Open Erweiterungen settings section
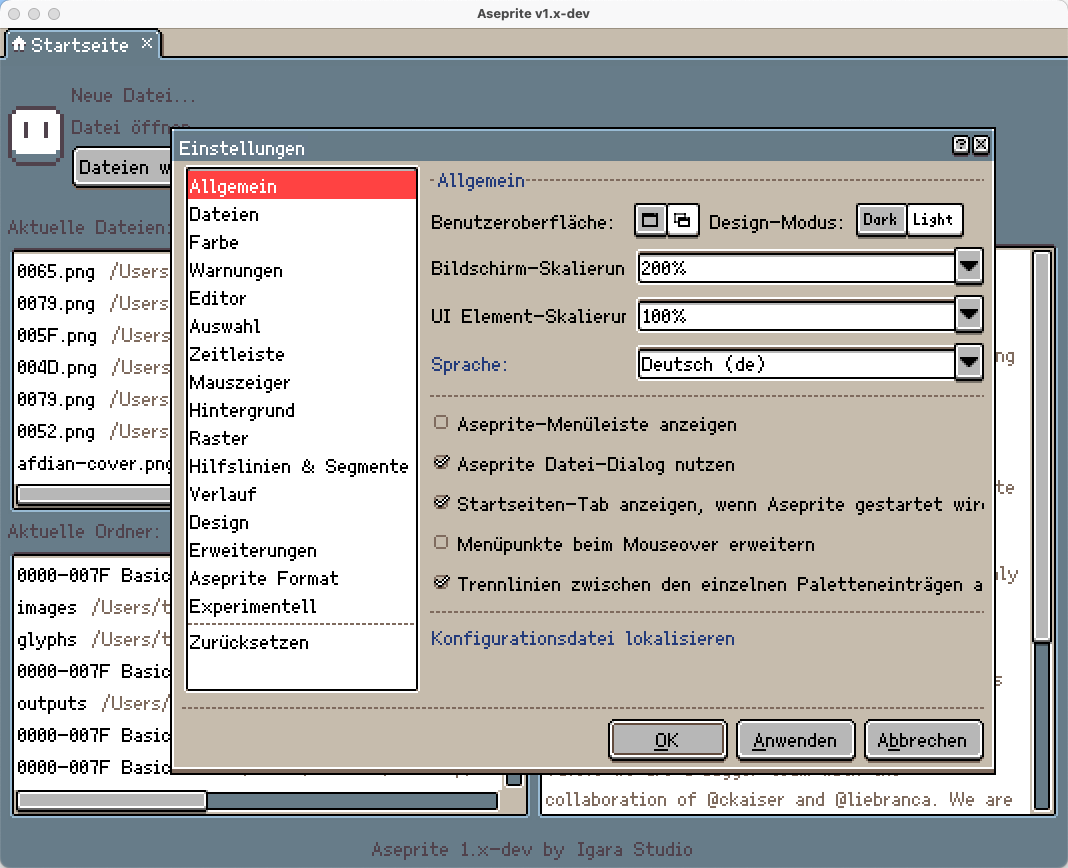Screen dimensions: 1068x868 click(302, 549)
